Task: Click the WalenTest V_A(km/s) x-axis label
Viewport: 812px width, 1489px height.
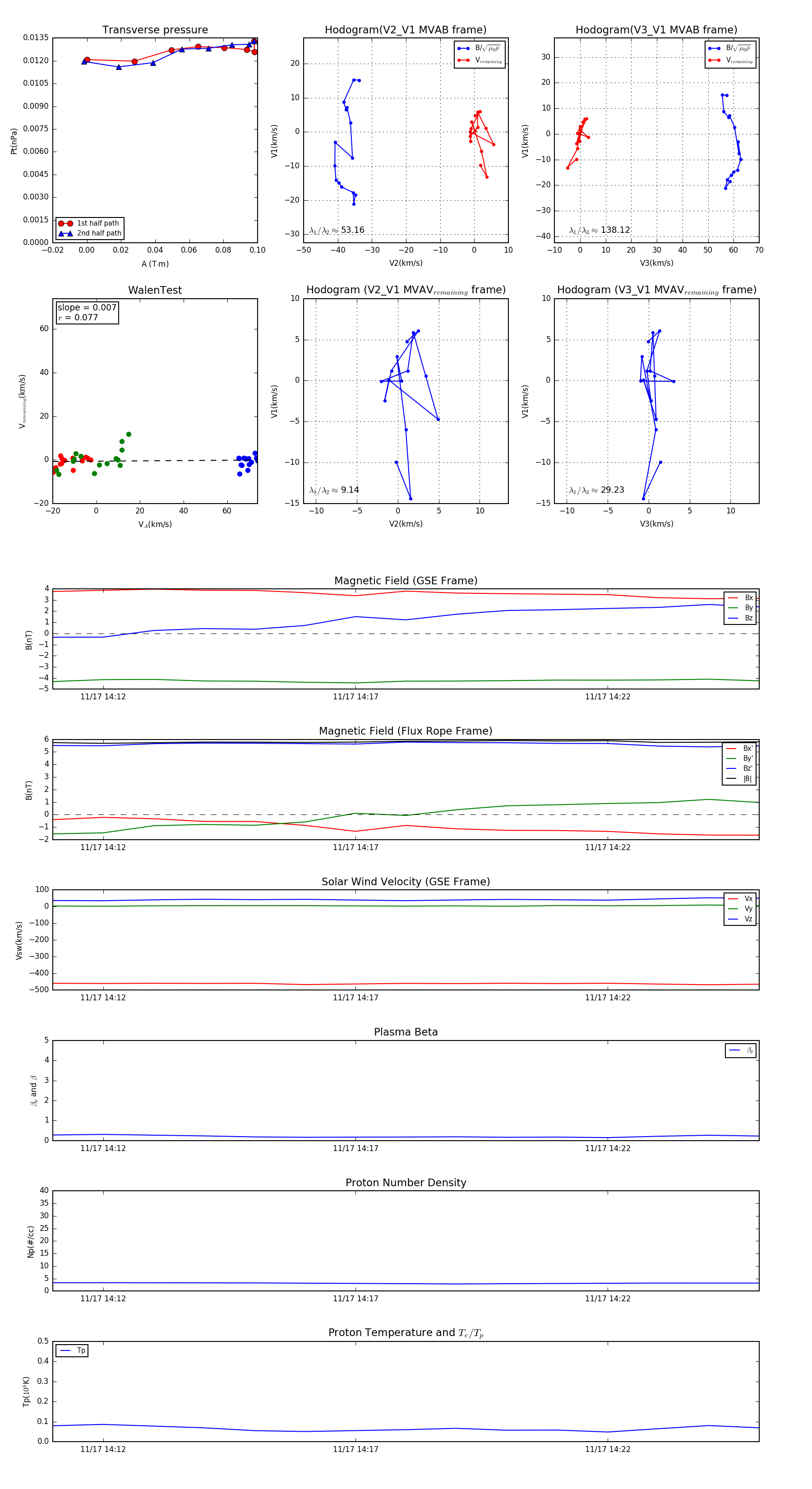Action: point(155,524)
